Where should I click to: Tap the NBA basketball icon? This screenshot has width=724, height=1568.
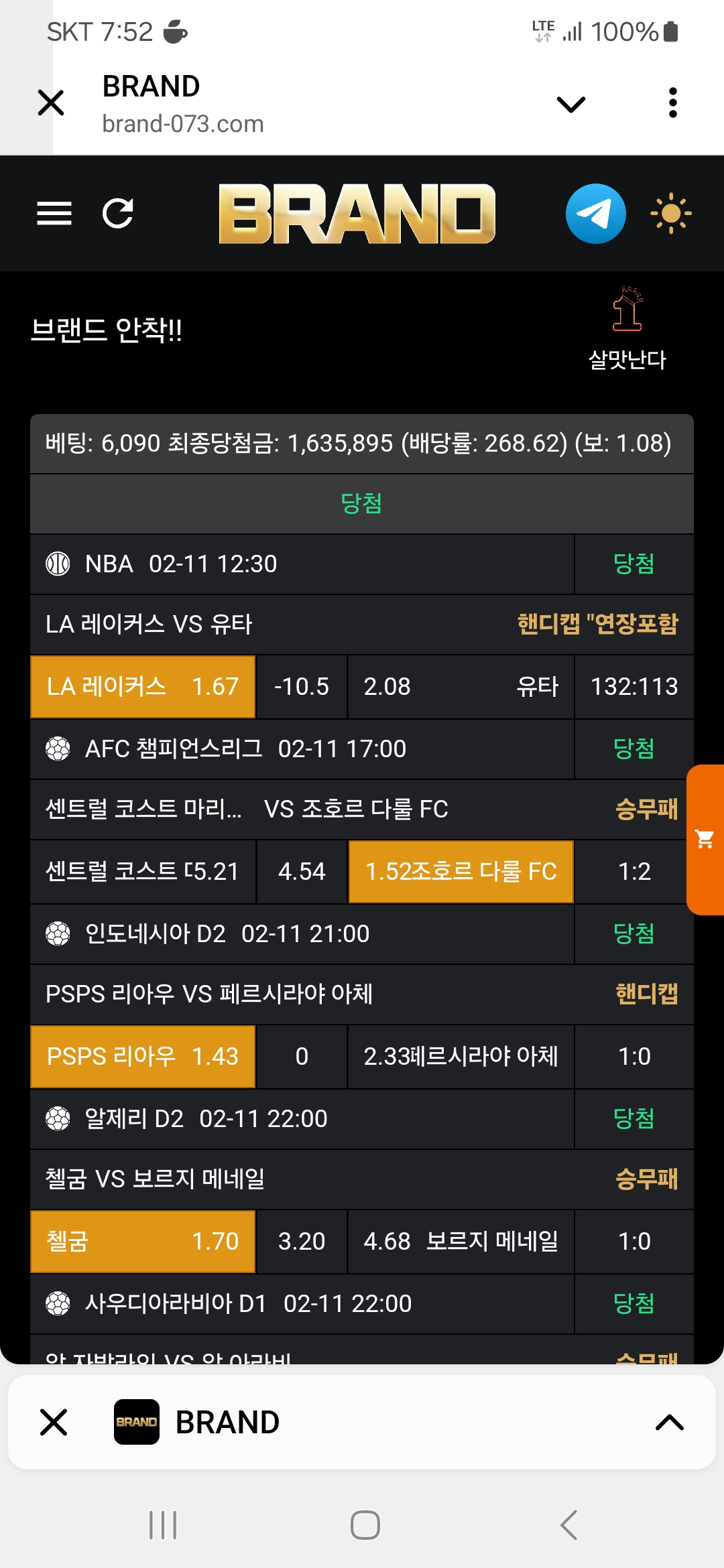coord(58,564)
